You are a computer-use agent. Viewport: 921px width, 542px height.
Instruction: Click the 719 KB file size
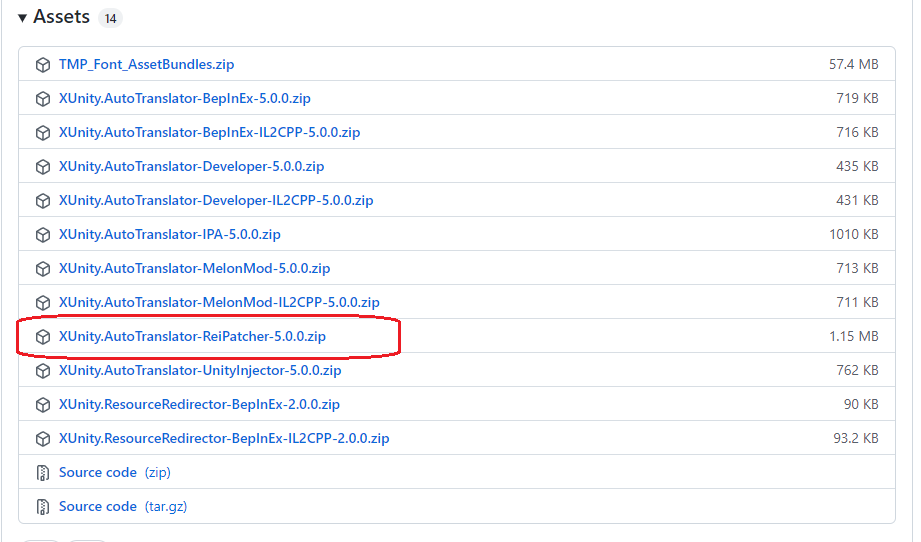[858, 99]
